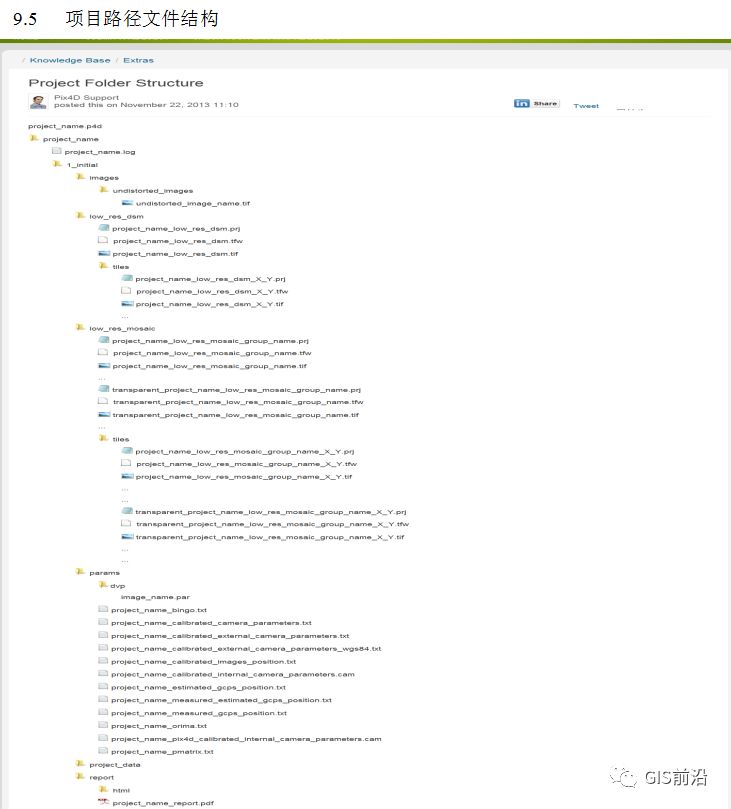
Task: Click the tiles folder icon under low_res_mosaic
Action: coord(104,439)
